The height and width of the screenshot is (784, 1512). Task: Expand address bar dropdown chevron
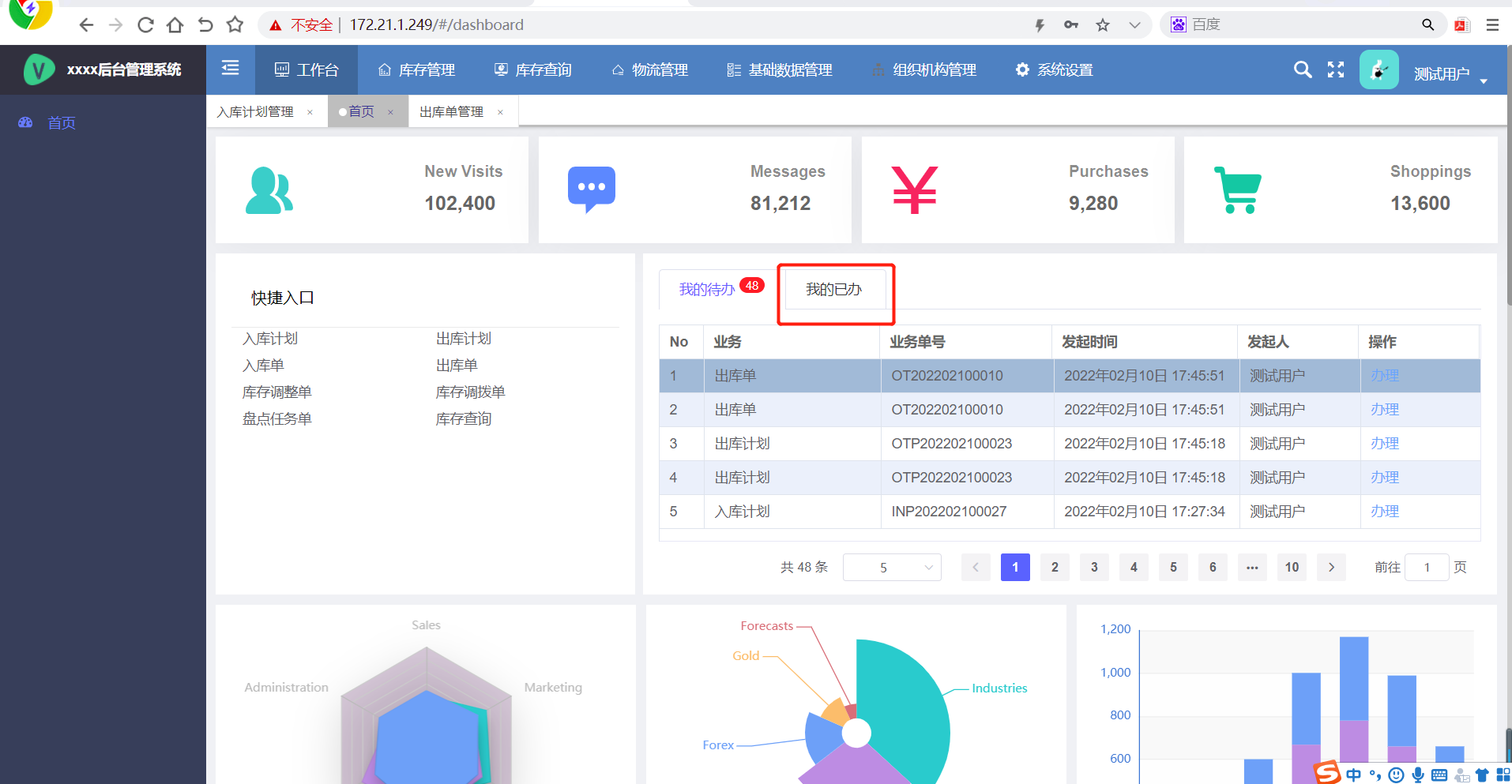(x=1134, y=25)
